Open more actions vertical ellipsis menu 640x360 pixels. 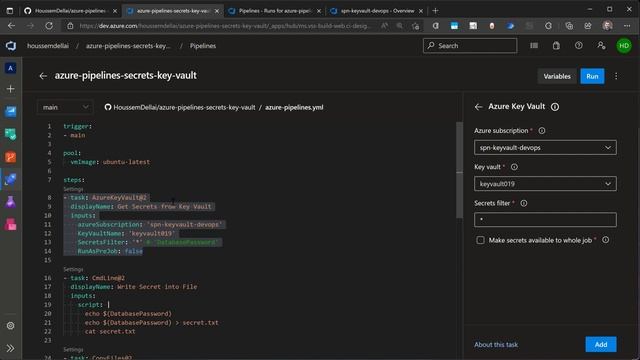(616, 76)
